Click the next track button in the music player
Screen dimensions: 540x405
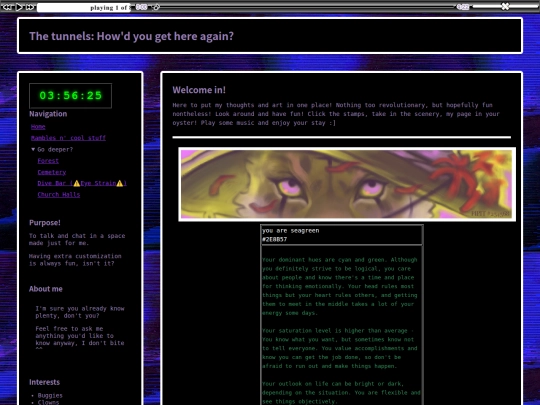(30, 7)
